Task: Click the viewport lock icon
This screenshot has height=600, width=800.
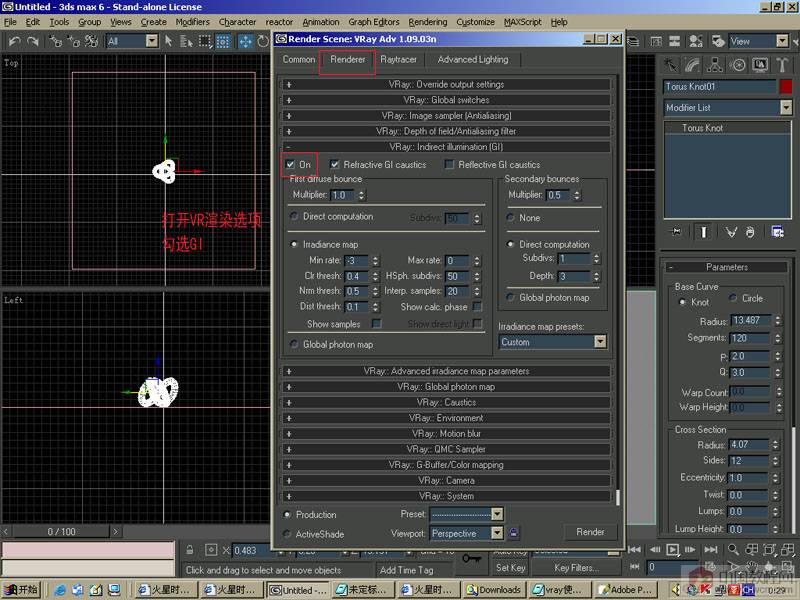Action: point(513,533)
